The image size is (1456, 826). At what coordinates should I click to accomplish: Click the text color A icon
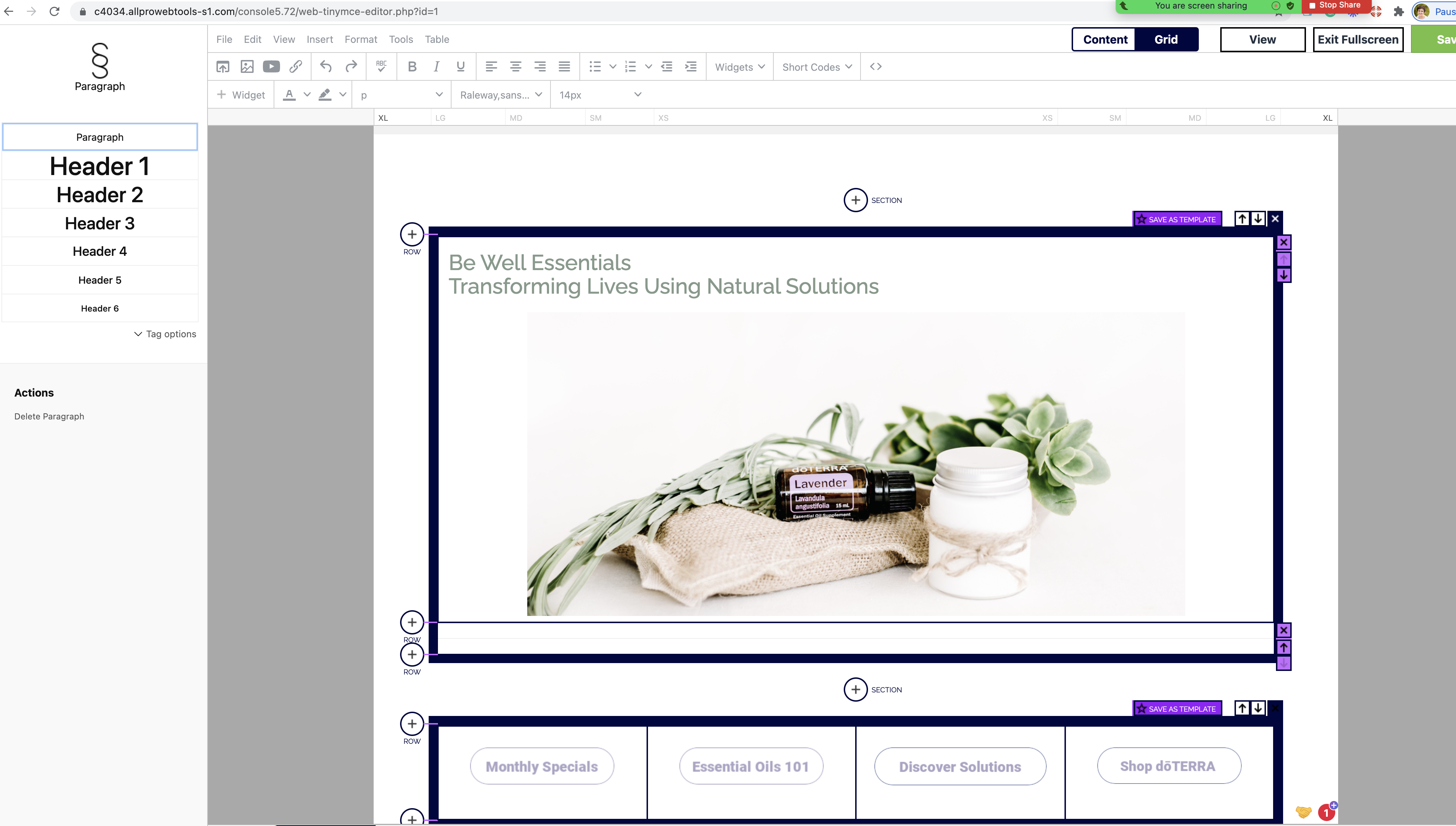(x=289, y=95)
